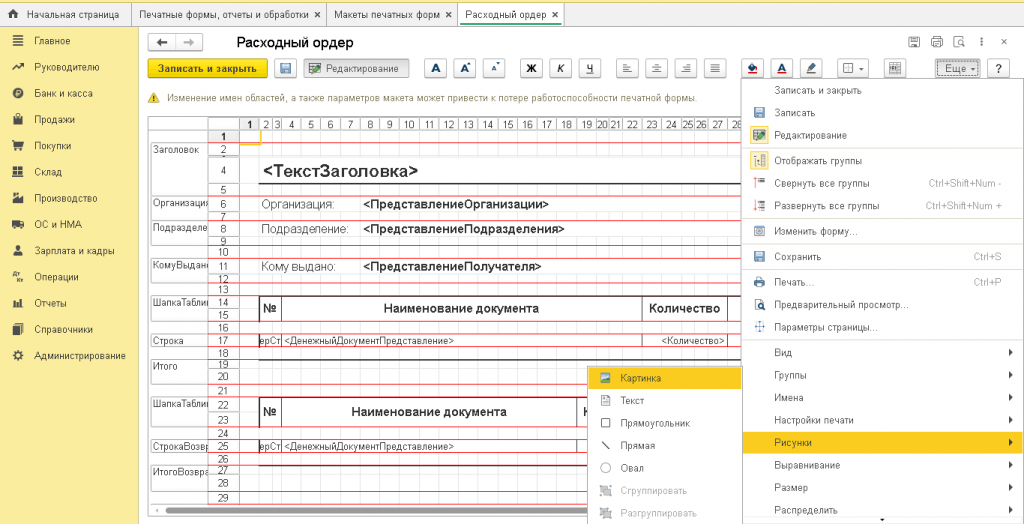The height and width of the screenshot is (524, 1024).
Task: Toggle Отображать группы in the menu
Action: [817, 160]
